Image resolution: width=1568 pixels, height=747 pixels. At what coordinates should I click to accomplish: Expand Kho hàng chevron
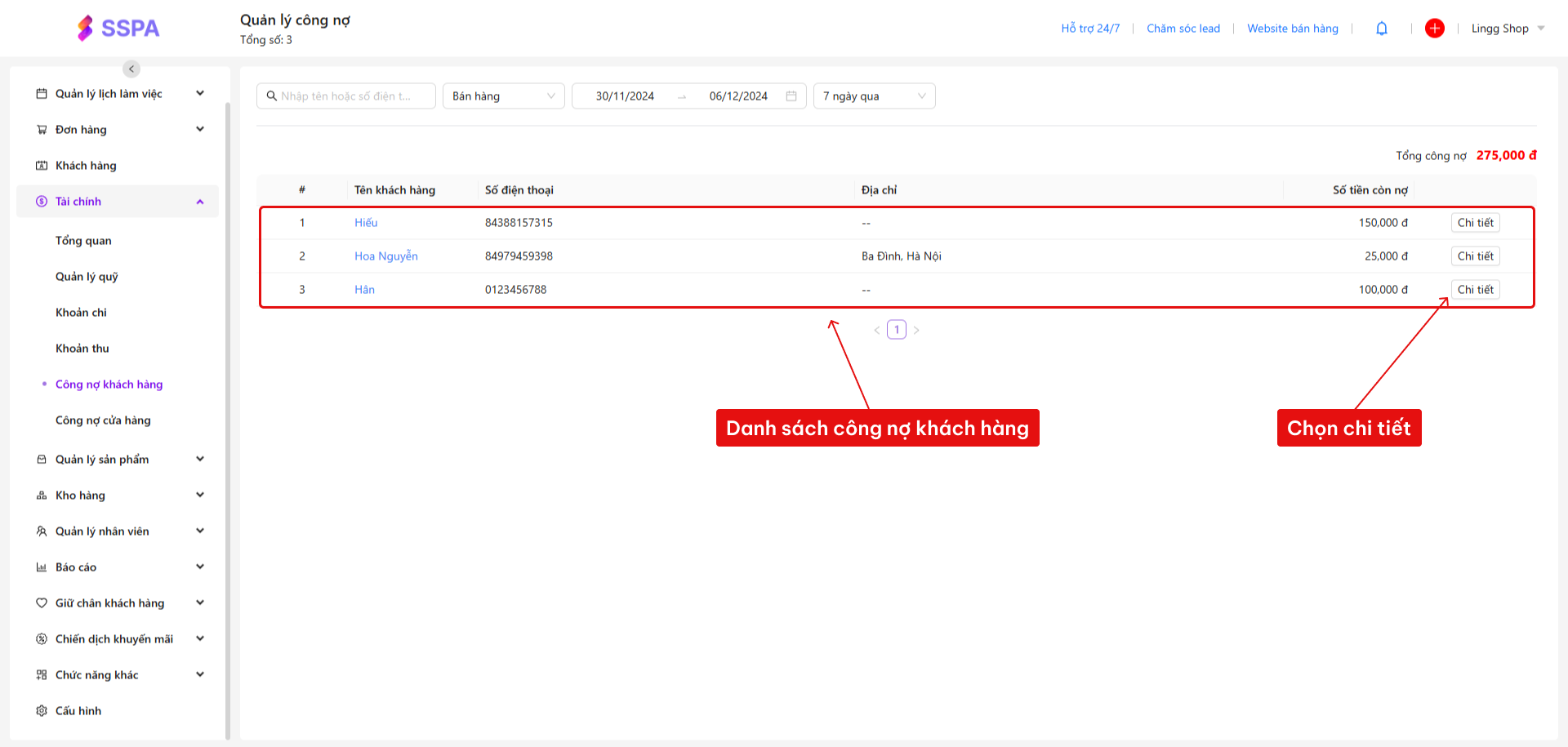tap(200, 495)
